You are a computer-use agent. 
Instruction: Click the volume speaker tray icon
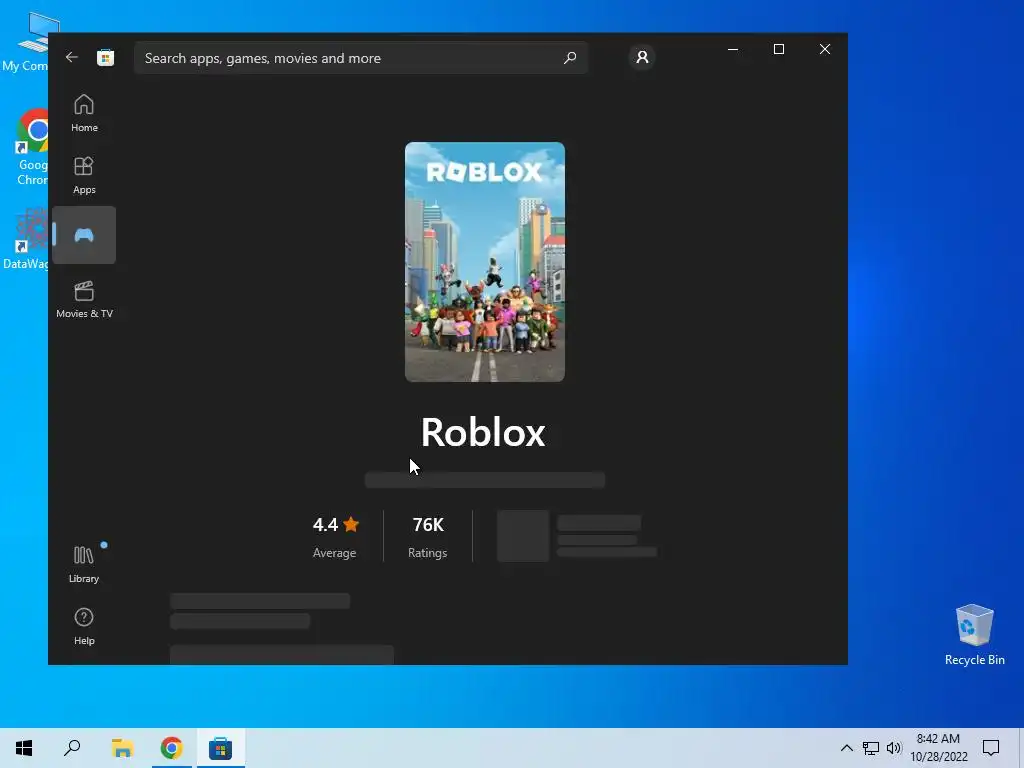(x=894, y=748)
